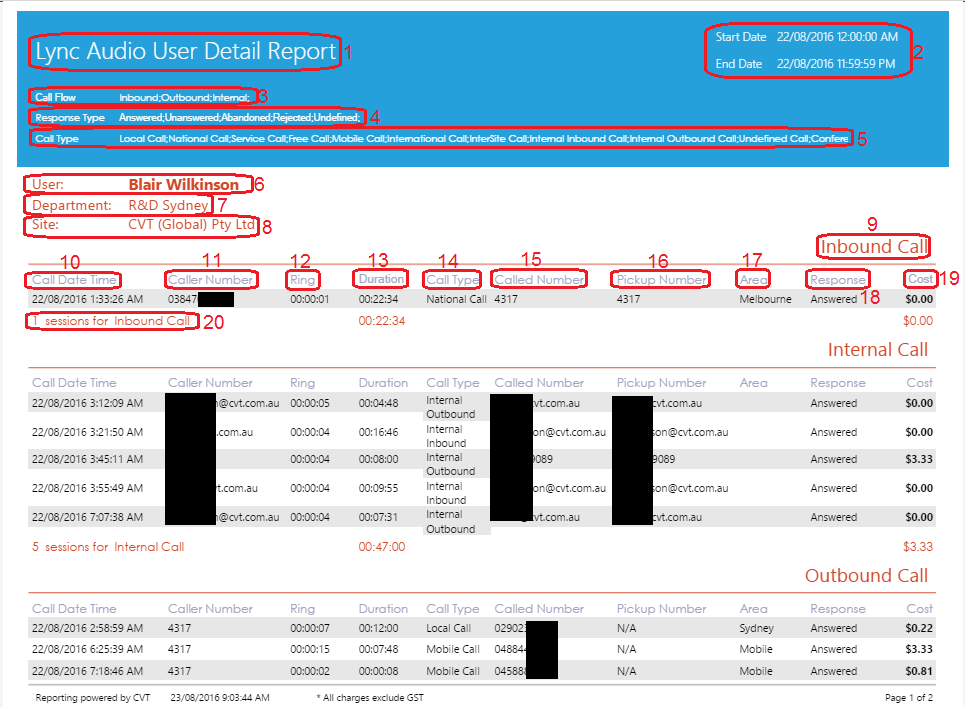The height and width of the screenshot is (707, 965).
Task: Click the Sydney area cell
Action: coord(756,628)
